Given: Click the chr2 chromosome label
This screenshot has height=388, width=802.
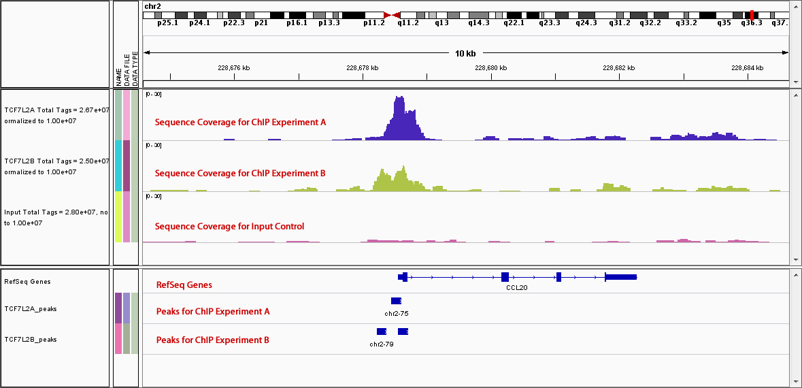Looking at the screenshot, I should coord(153,5).
